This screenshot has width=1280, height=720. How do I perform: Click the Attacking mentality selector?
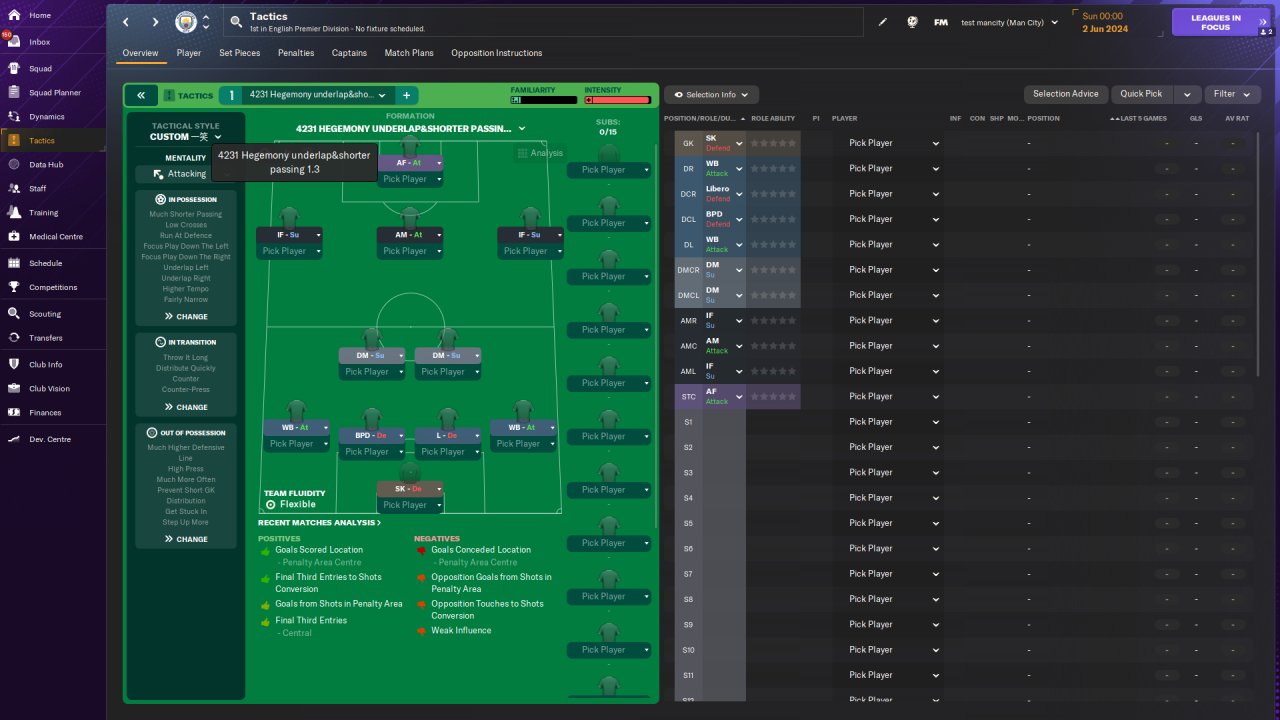185,174
